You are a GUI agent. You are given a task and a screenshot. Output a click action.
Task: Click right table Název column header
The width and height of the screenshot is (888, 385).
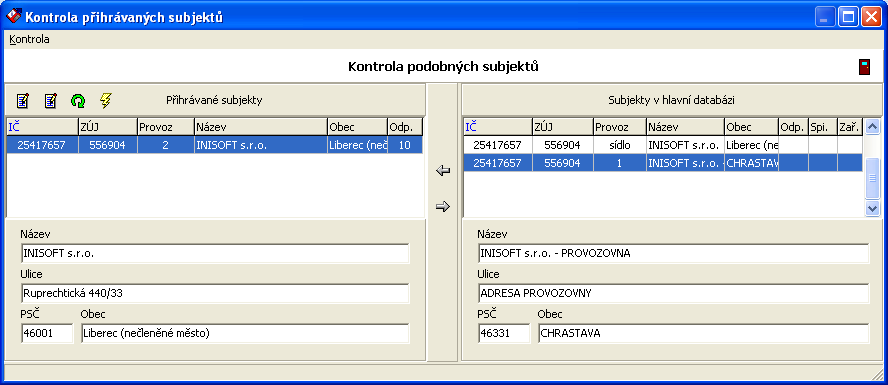685,127
